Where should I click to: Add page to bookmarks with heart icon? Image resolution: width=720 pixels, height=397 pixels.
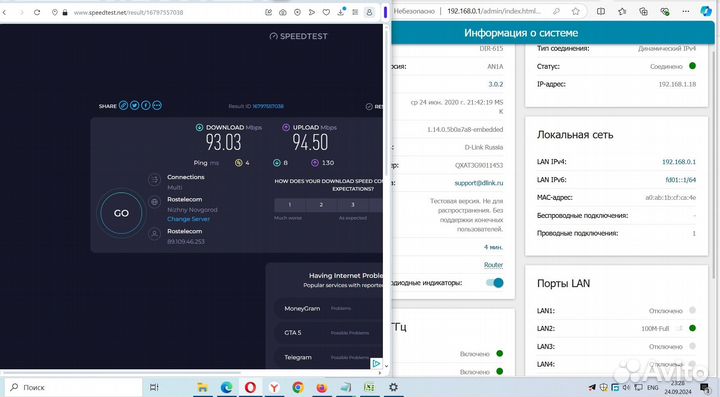click(x=326, y=12)
